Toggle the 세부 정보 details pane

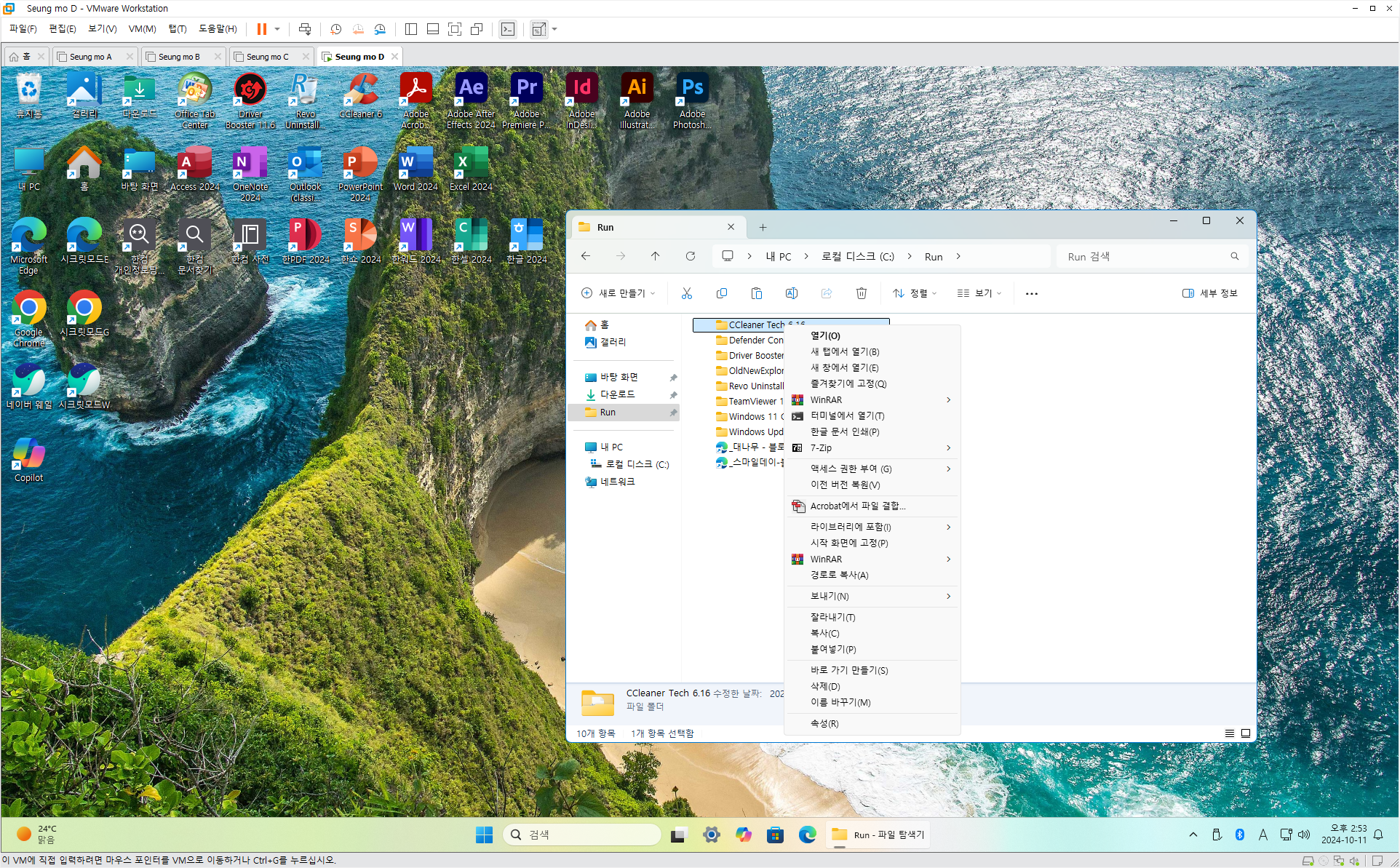coord(1209,293)
